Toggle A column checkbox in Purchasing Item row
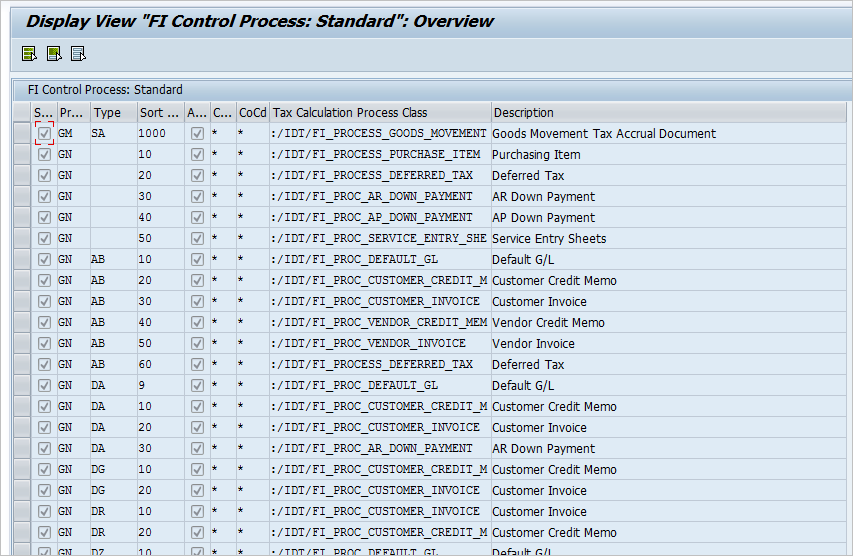Image resolution: width=853 pixels, height=556 pixels. [197, 155]
